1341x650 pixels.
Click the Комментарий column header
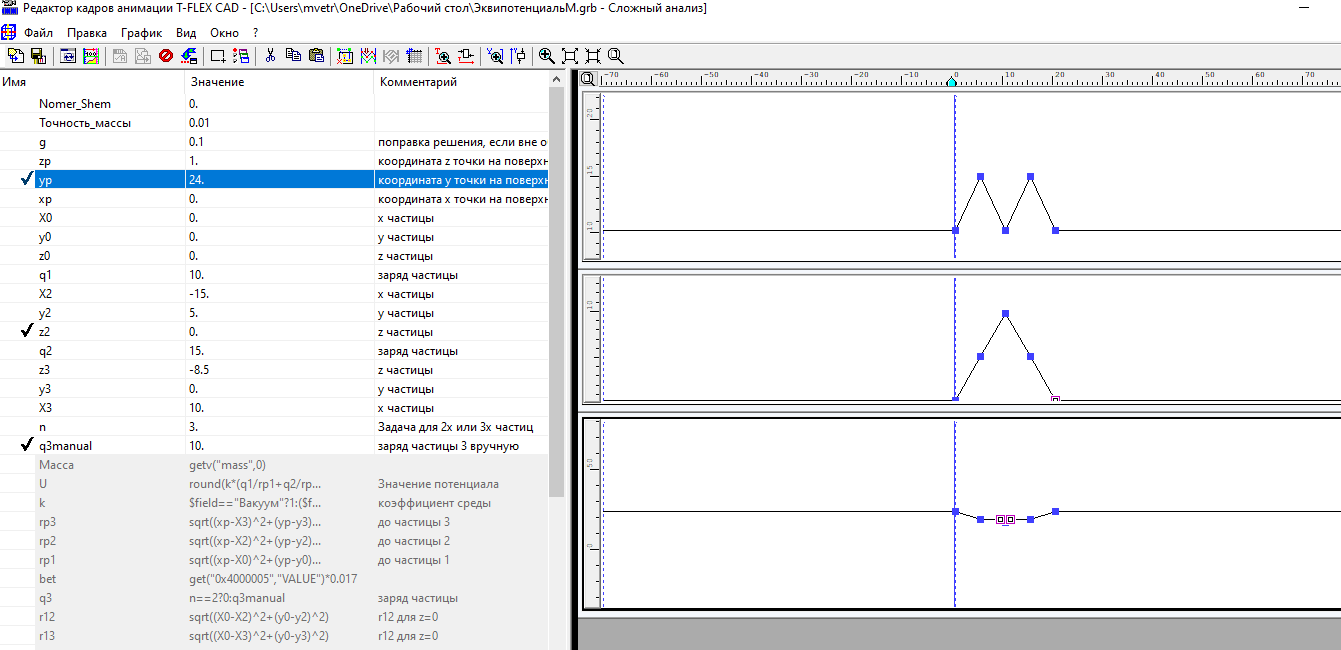(x=462, y=82)
